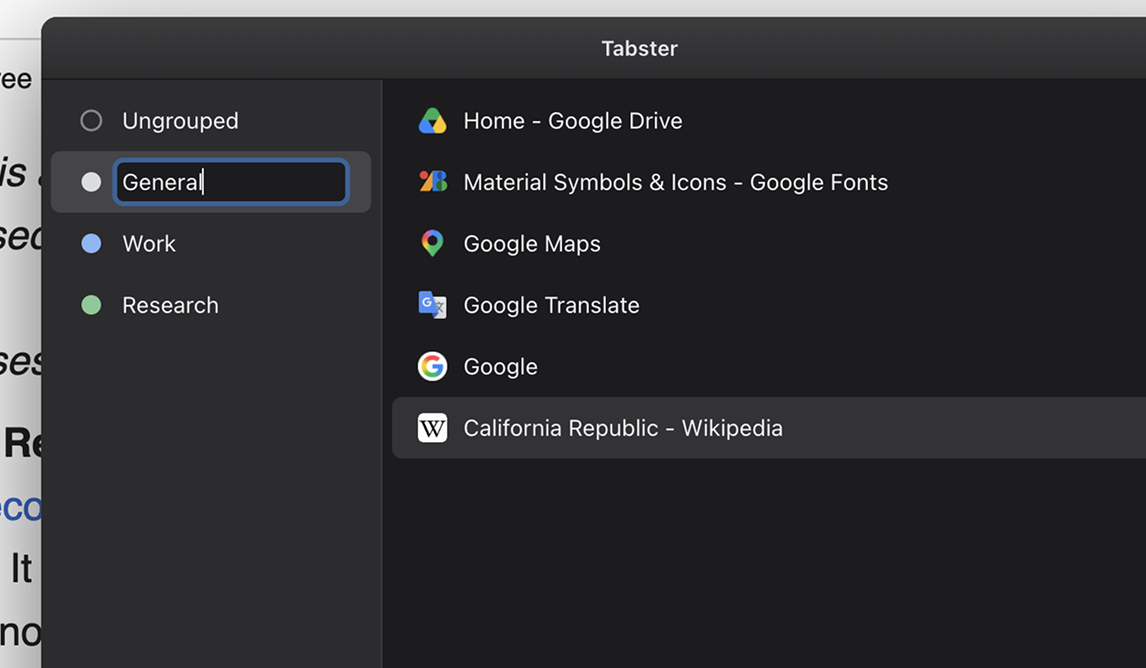
Task: Click the Google Drive favicon
Action: coord(432,121)
